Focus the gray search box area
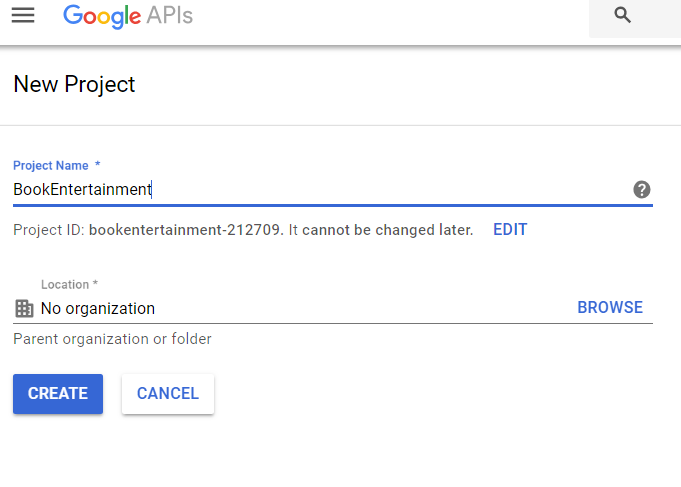 (x=635, y=17)
